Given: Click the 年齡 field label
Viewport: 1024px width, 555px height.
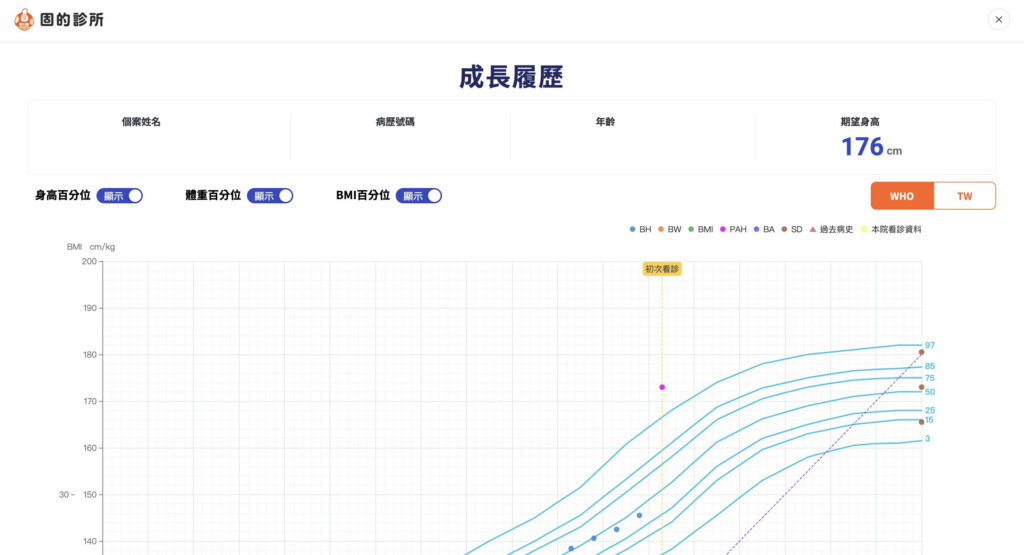Looking at the screenshot, I should coord(605,122).
